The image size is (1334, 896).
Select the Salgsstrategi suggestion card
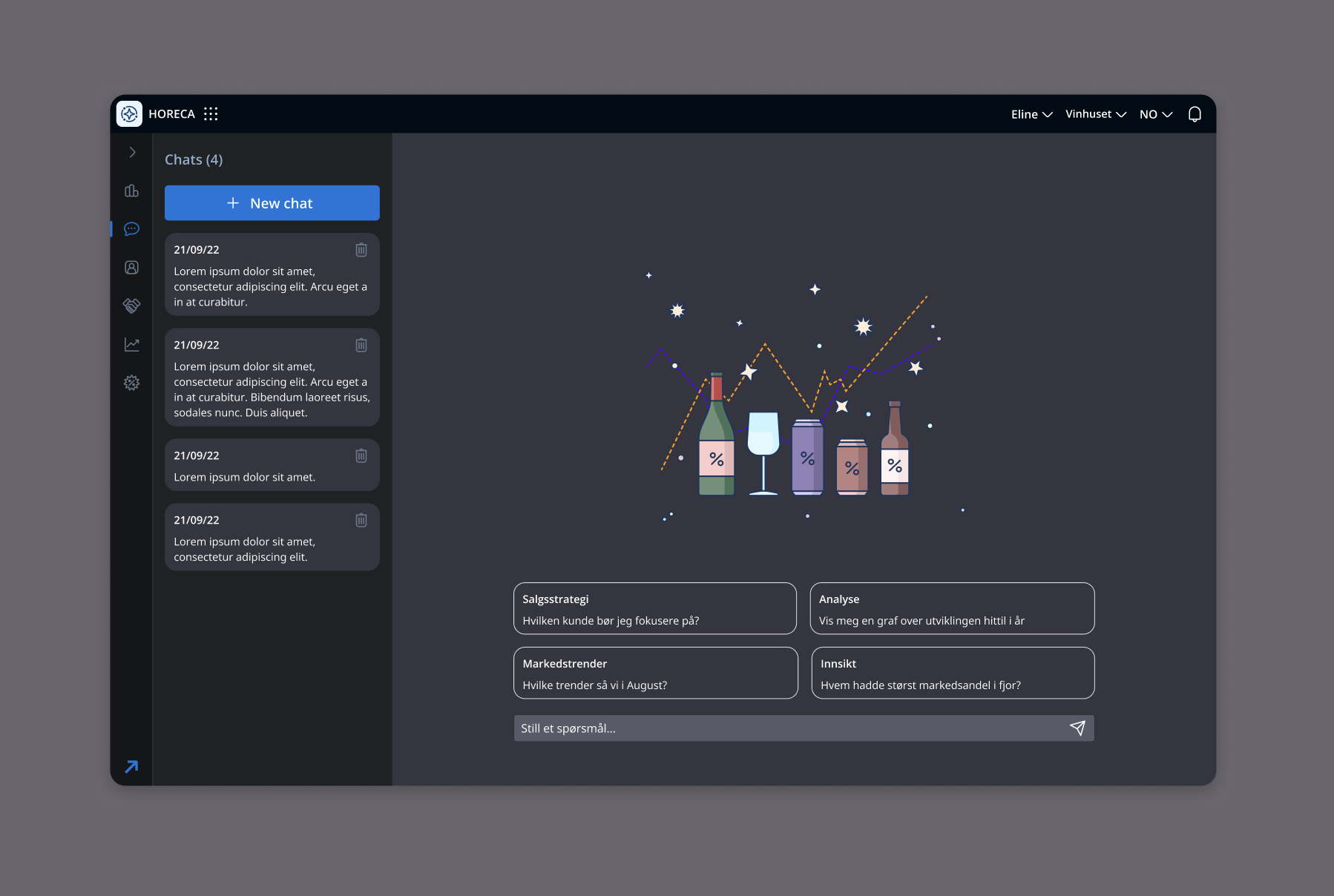coord(655,608)
